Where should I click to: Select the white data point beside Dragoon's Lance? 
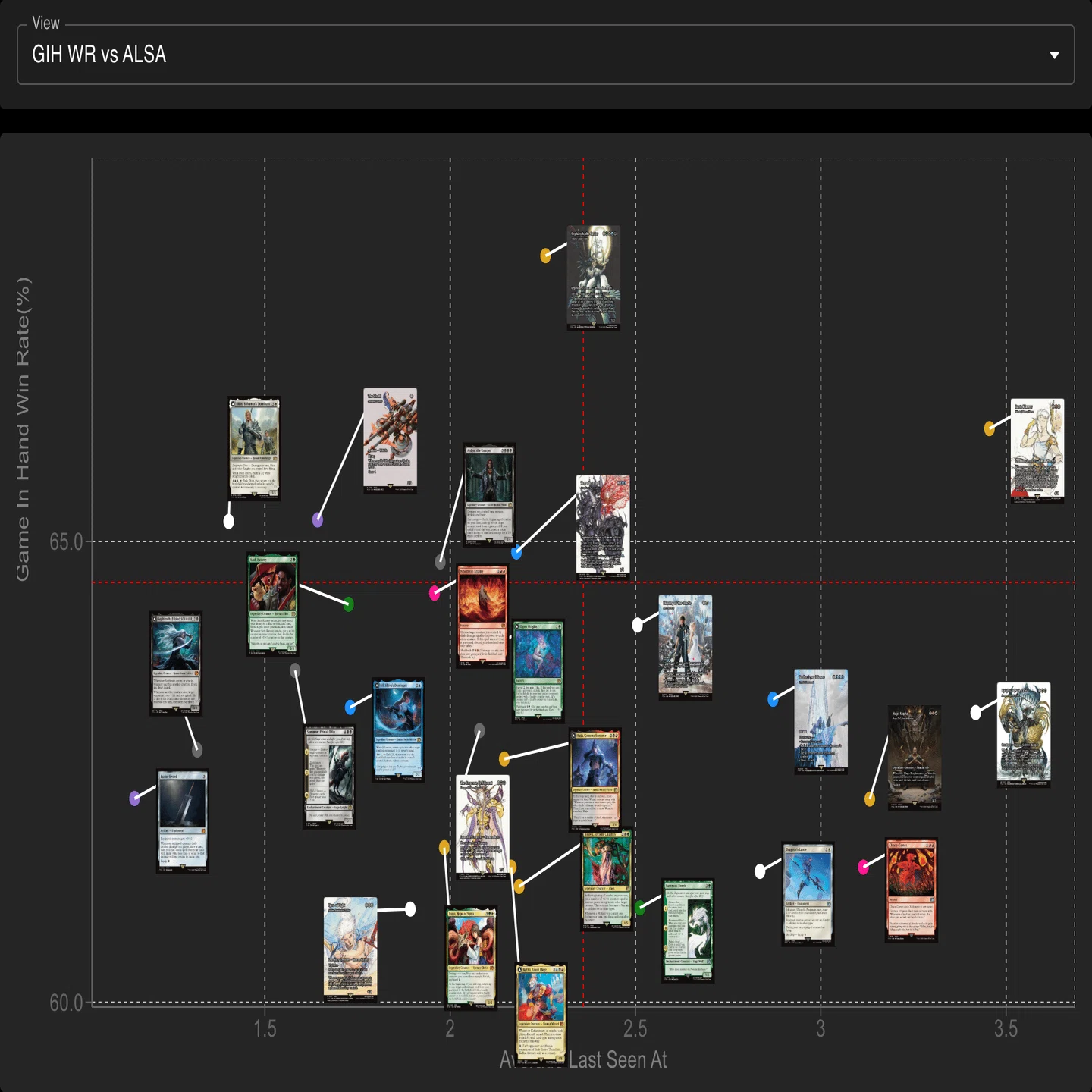point(761,871)
